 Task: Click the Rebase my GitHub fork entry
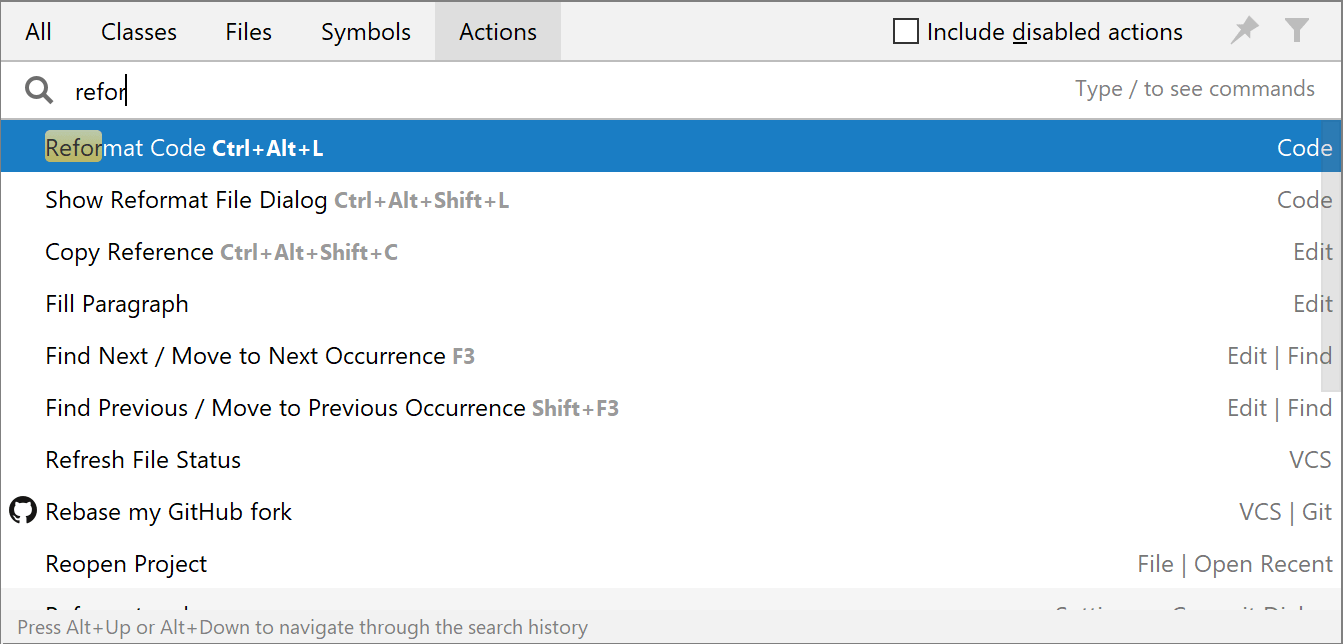pyautogui.click(x=168, y=511)
